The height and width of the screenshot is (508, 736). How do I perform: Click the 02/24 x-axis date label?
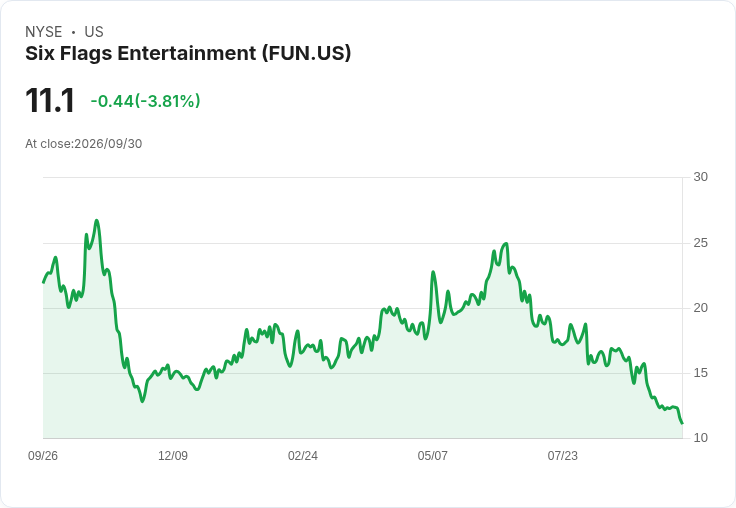pyautogui.click(x=303, y=455)
